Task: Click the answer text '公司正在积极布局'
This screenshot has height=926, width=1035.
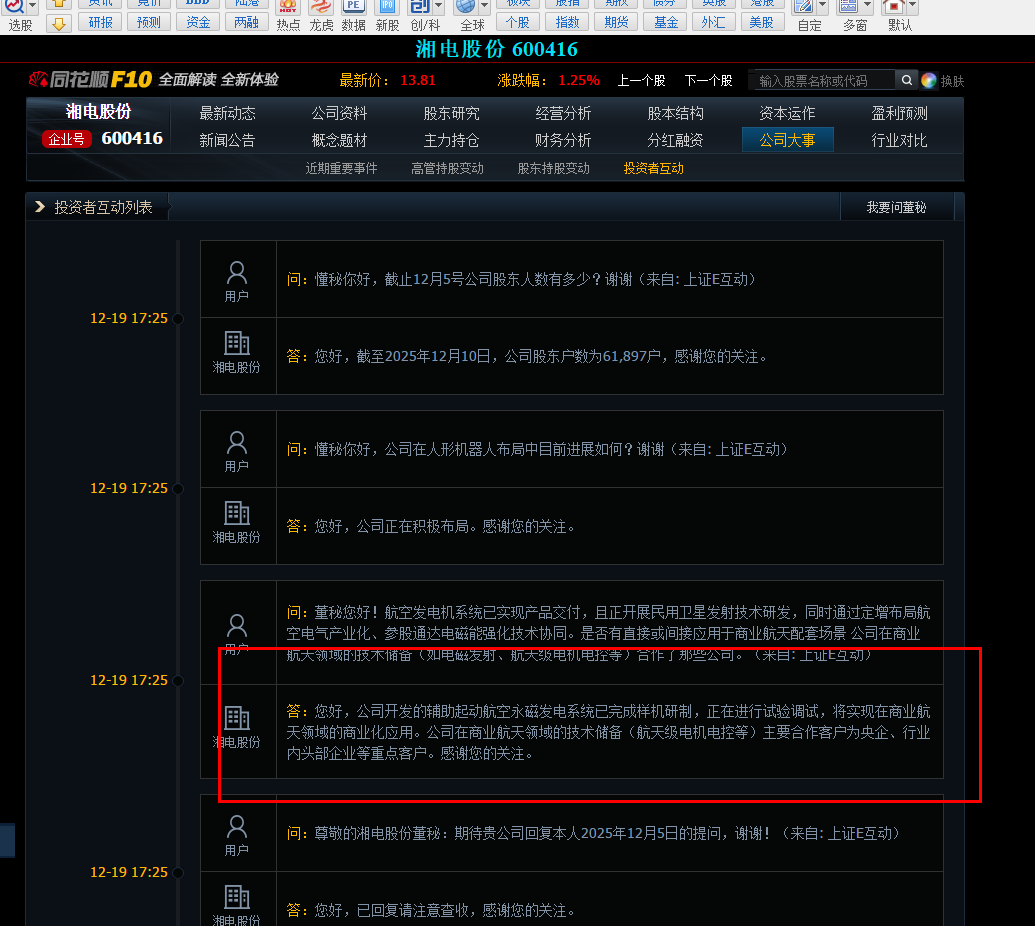Action: pos(413,527)
